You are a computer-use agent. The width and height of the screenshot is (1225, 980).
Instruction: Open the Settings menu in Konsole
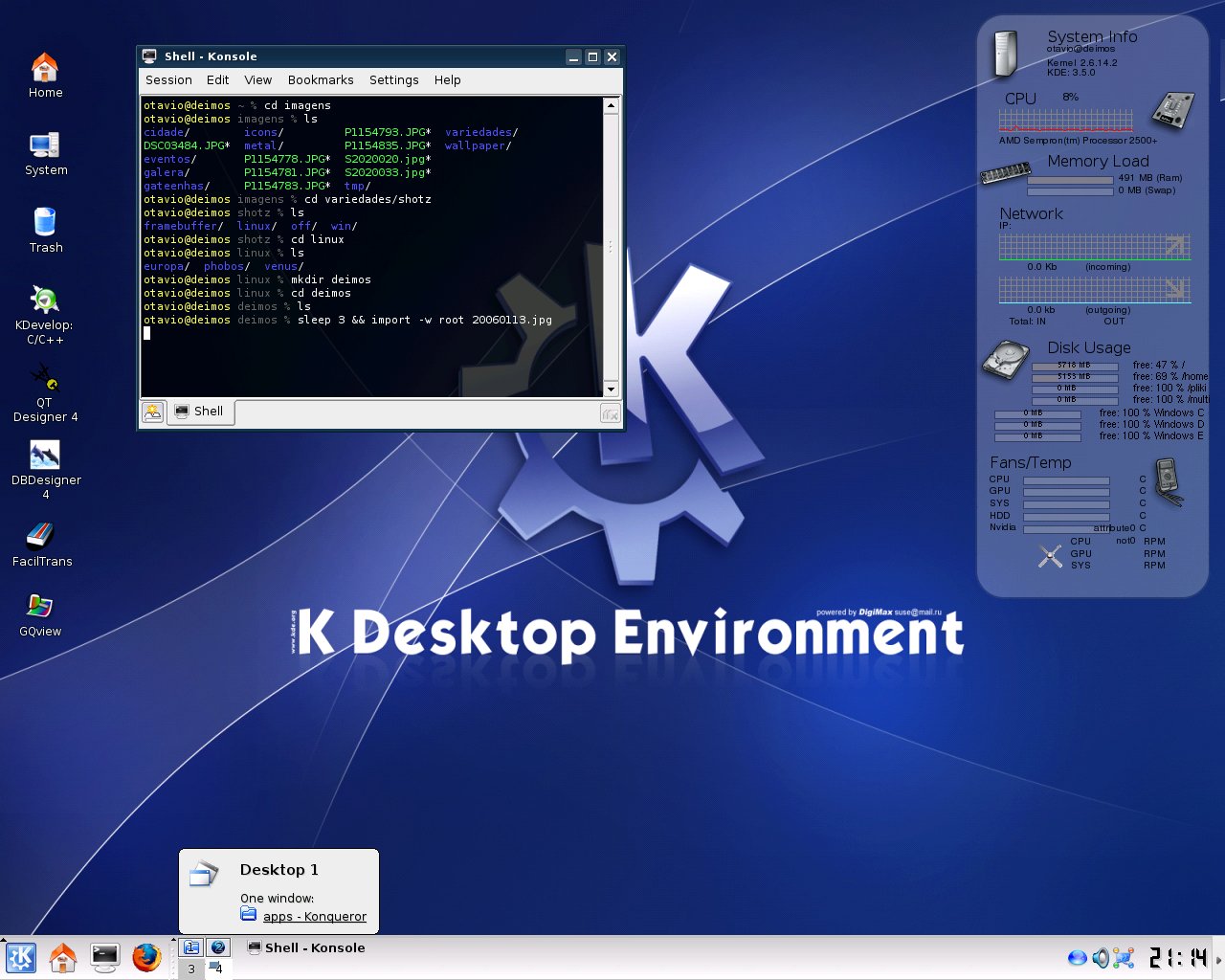pyautogui.click(x=393, y=80)
